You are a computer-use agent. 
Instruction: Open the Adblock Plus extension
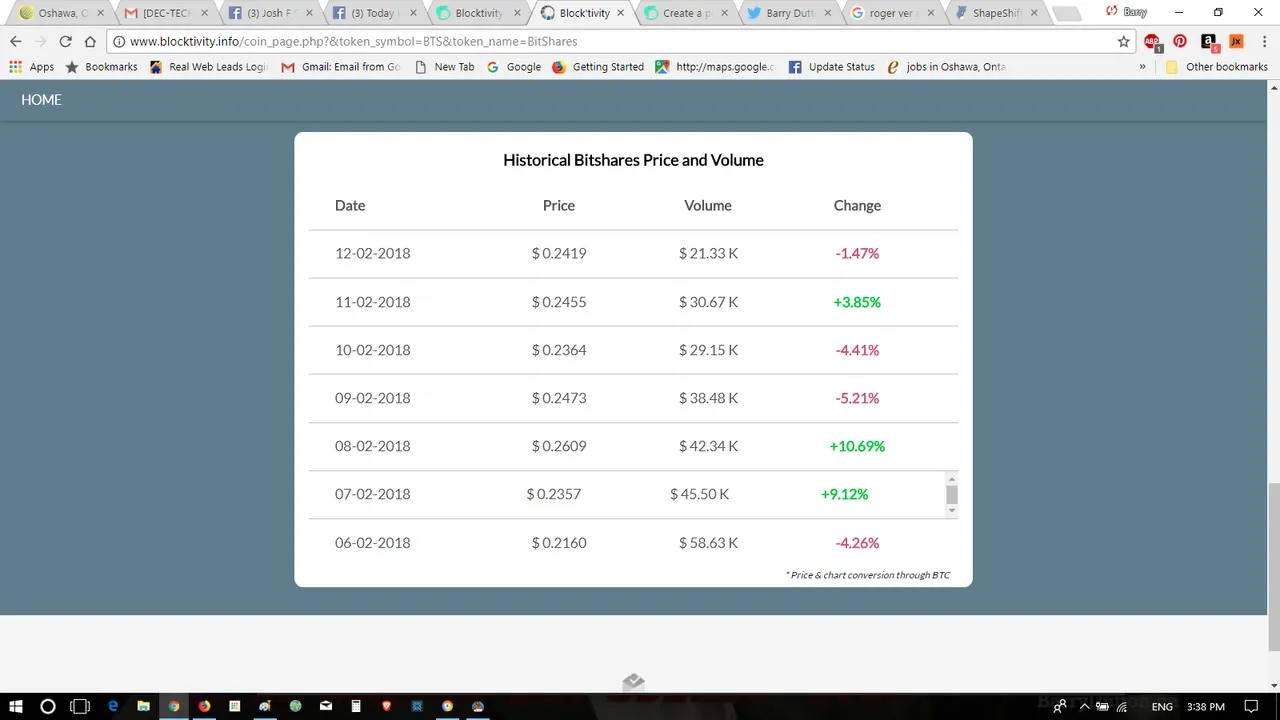[1152, 42]
